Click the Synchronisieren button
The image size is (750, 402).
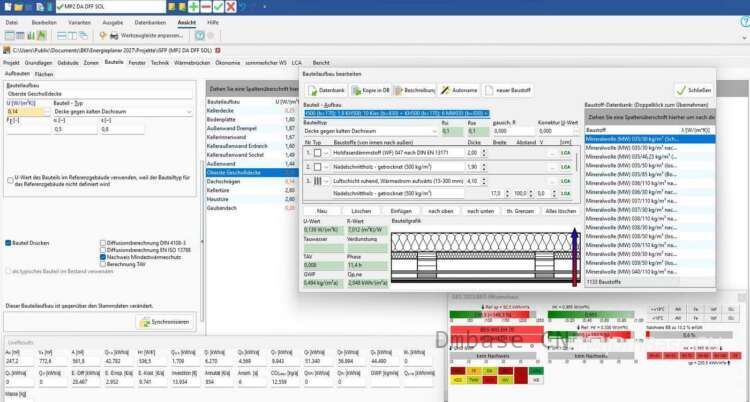pyautogui.click(x=165, y=322)
